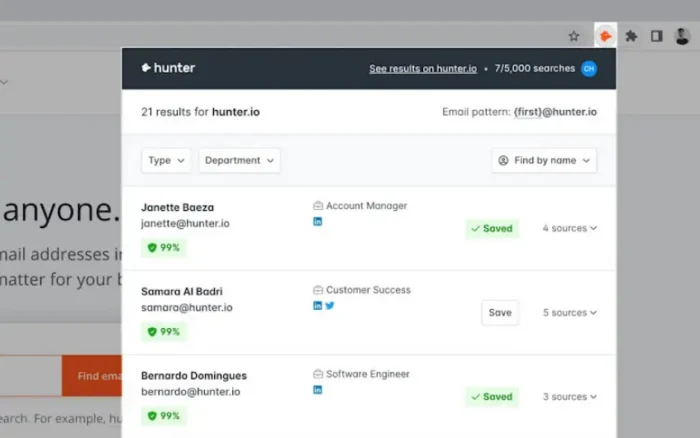700x438 pixels.
Task: Click the {first}@hunter.io email pattern
Action: click(x=555, y=112)
